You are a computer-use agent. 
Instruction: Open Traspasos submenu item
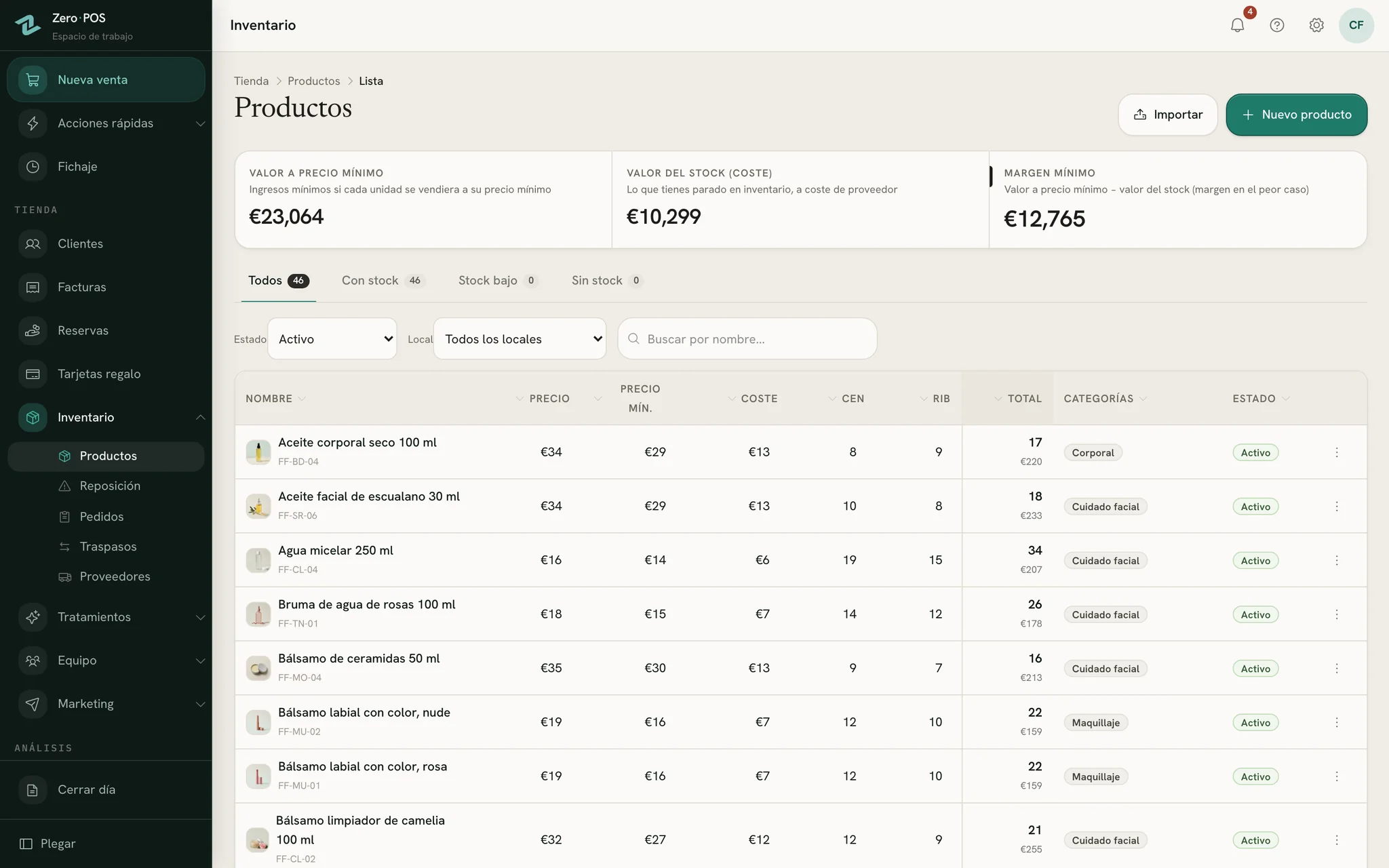tap(106, 547)
